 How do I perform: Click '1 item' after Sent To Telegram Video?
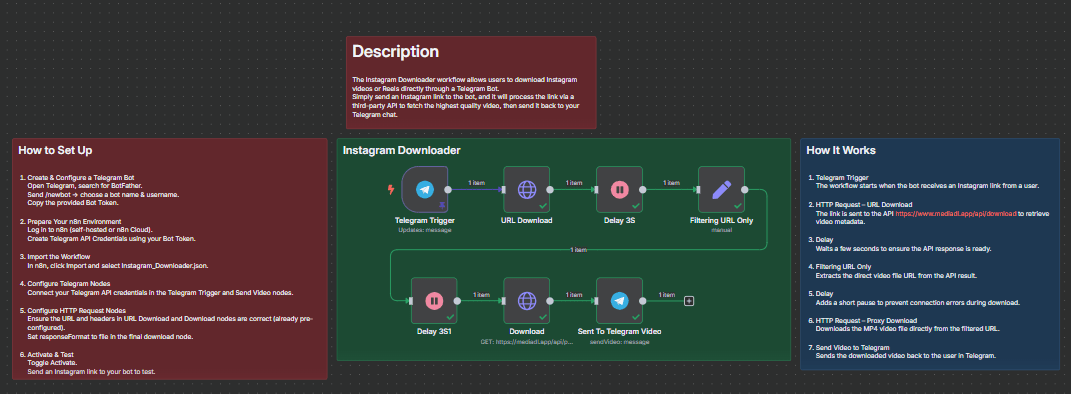667,294
